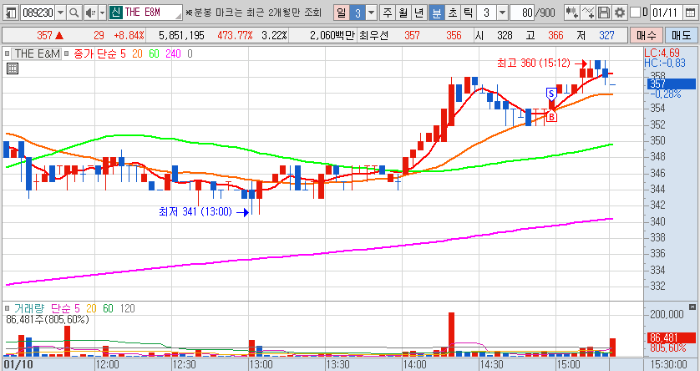Open the day interval dropdown next to 일
Screen dimensions: 700x371
point(371,13)
